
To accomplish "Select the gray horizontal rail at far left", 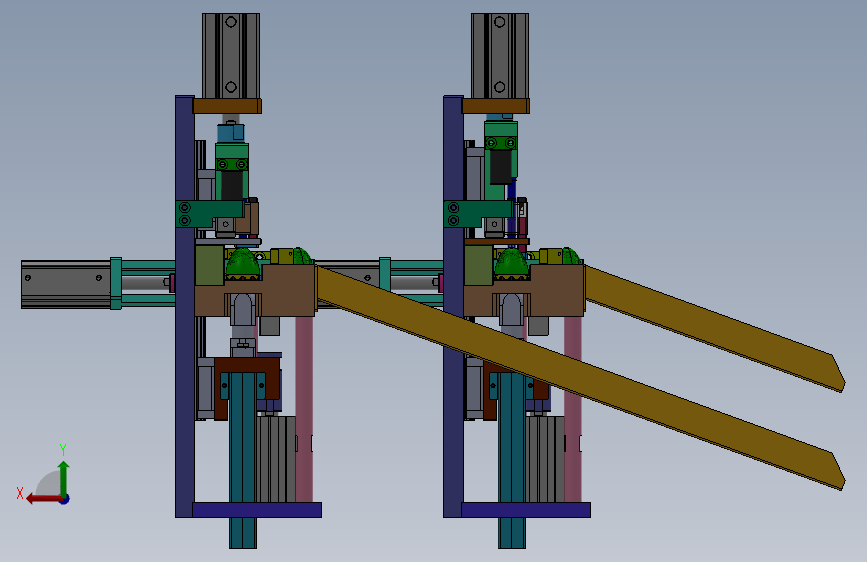I will click(x=65, y=284).
